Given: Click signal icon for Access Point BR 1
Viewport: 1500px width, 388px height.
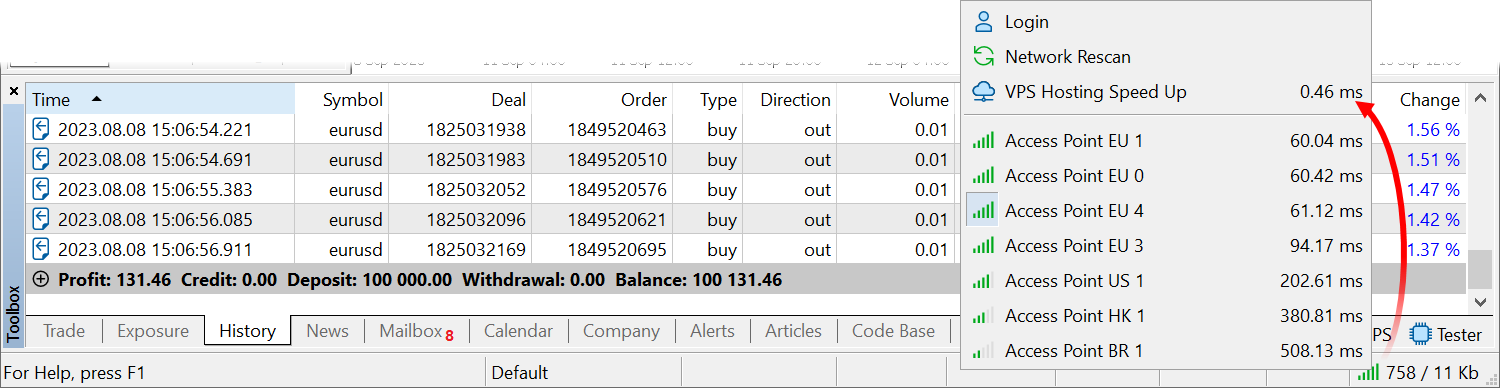Looking at the screenshot, I should 984,351.
